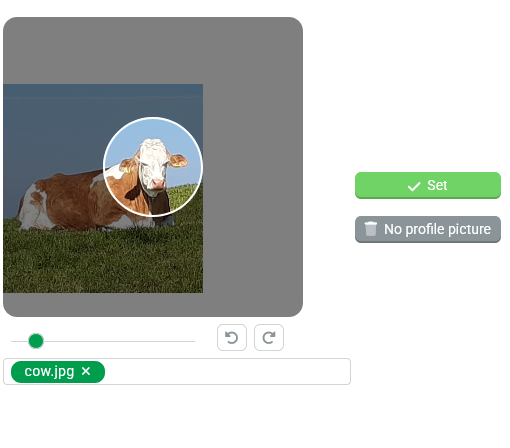This screenshot has width=510, height=448.
Task: Click the trash icon on No profile picture
Action: coord(370,229)
